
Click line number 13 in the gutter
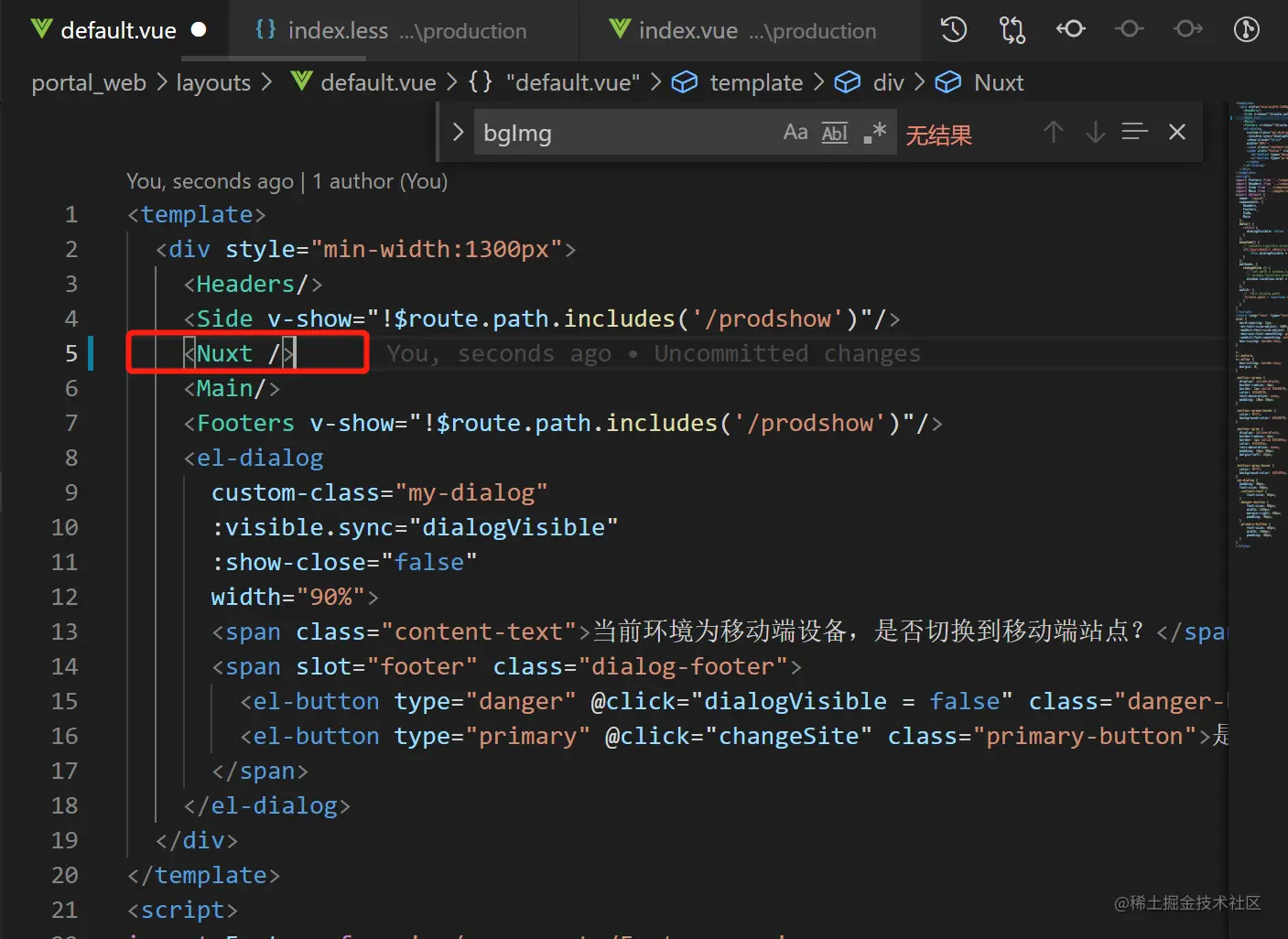(x=64, y=632)
